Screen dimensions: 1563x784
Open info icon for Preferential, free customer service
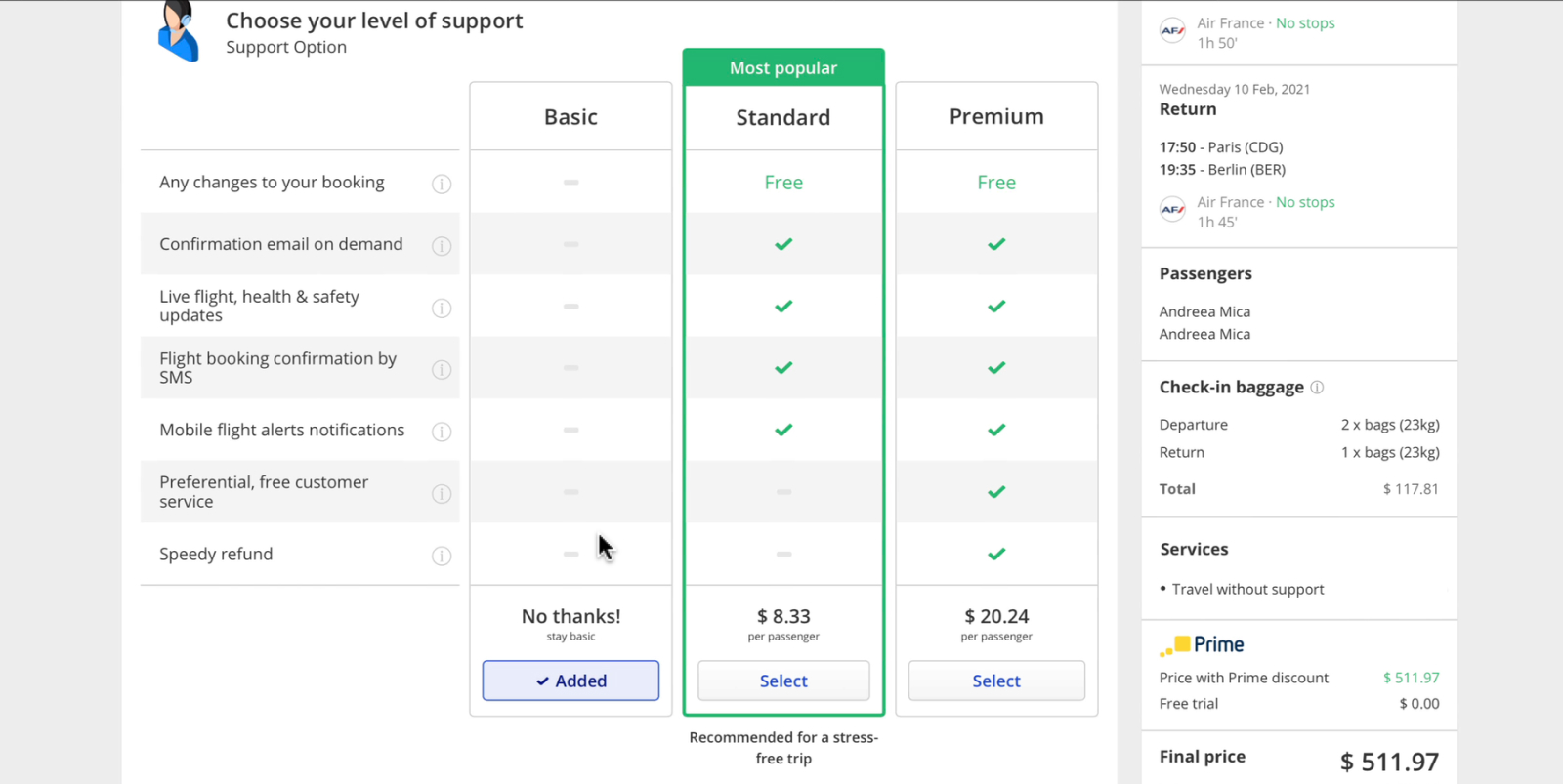click(x=442, y=494)
